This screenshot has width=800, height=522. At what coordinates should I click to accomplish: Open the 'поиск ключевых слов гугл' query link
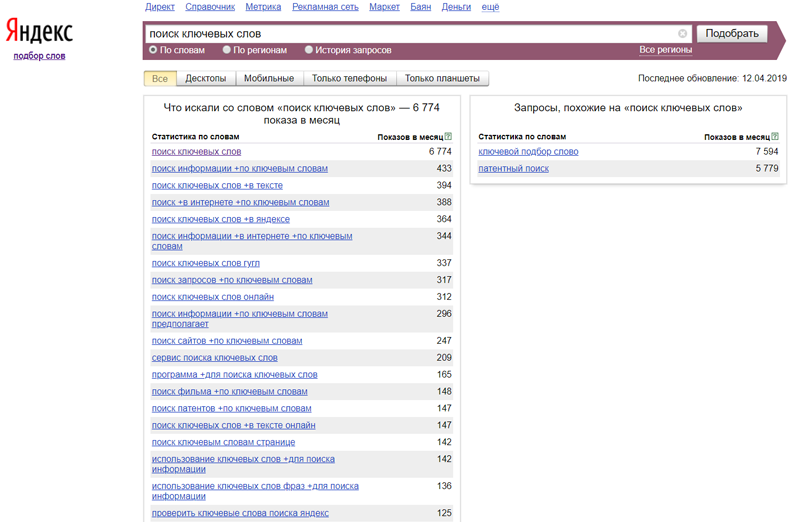point(205,263)
